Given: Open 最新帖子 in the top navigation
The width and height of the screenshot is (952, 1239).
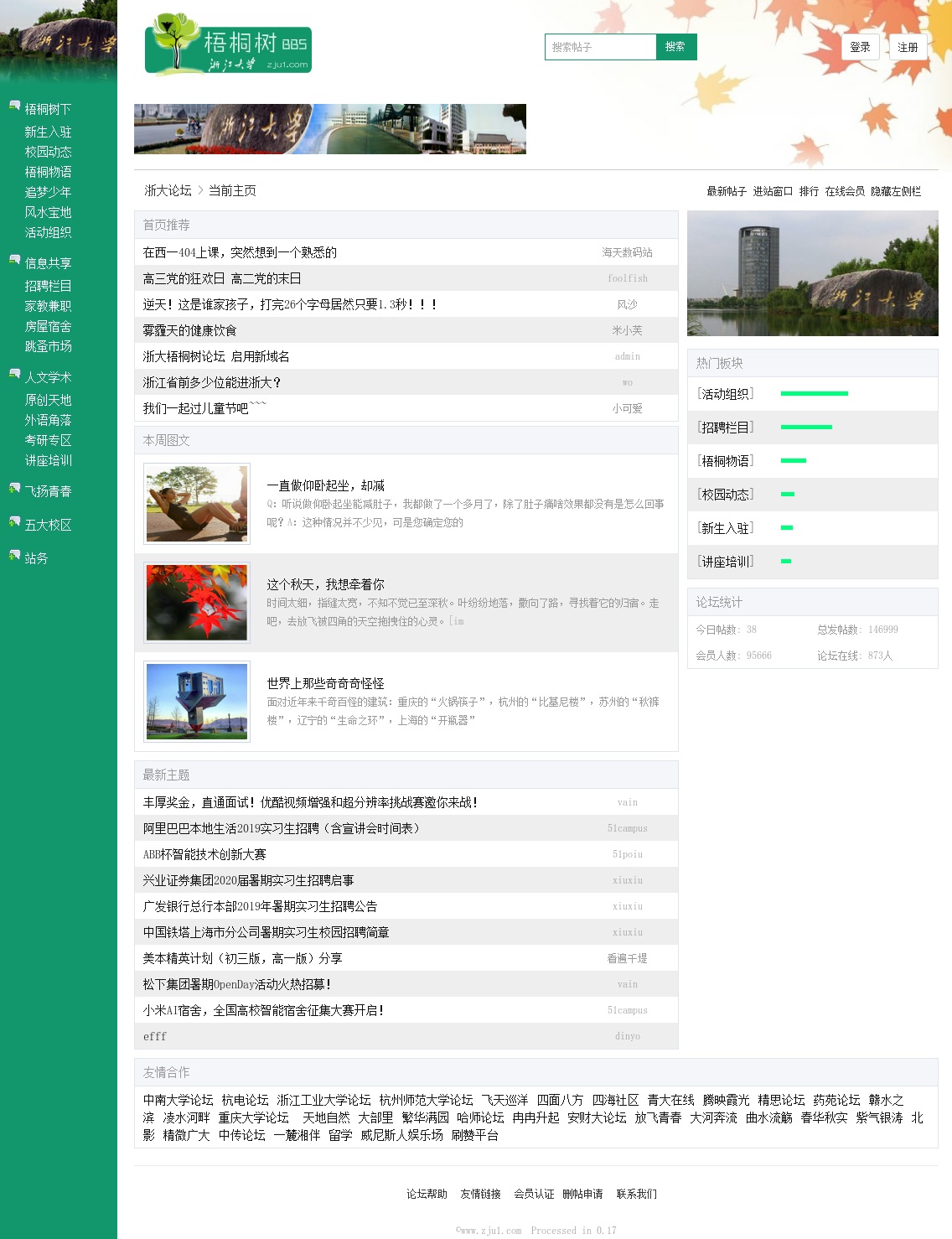Looking at the screenshot, I should [x=726, y=191].
